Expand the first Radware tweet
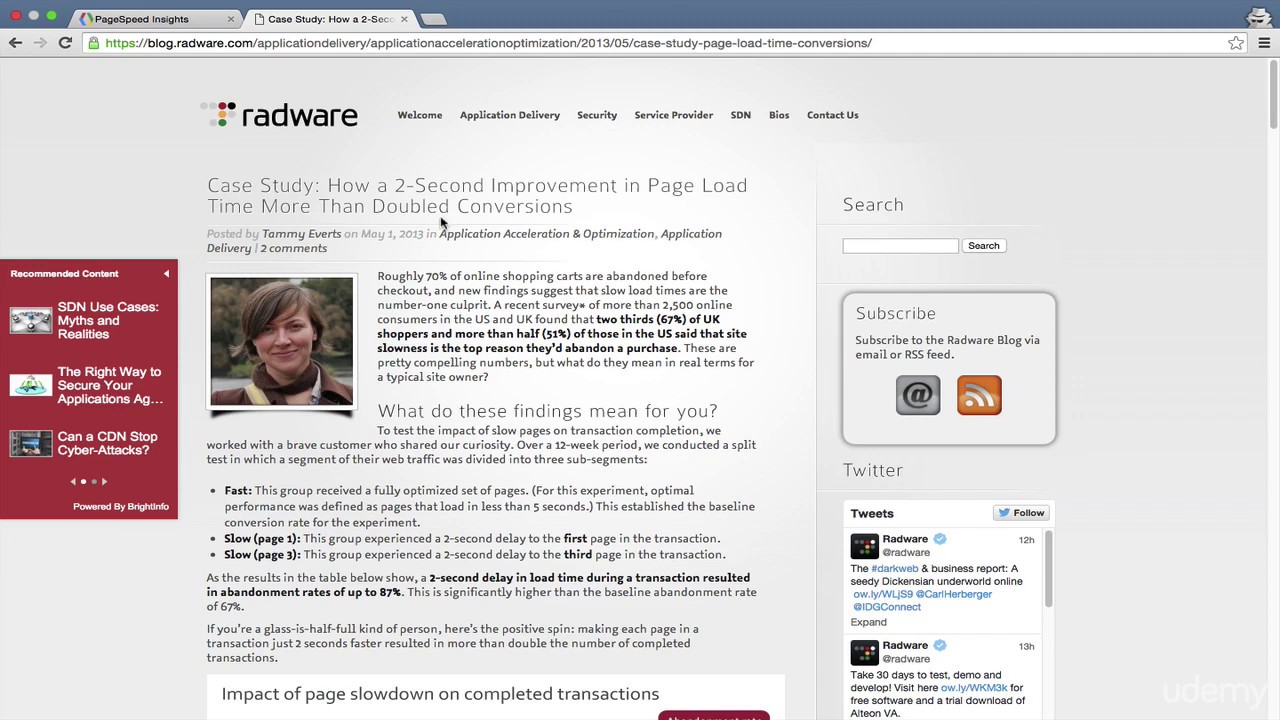 point(868,622)
